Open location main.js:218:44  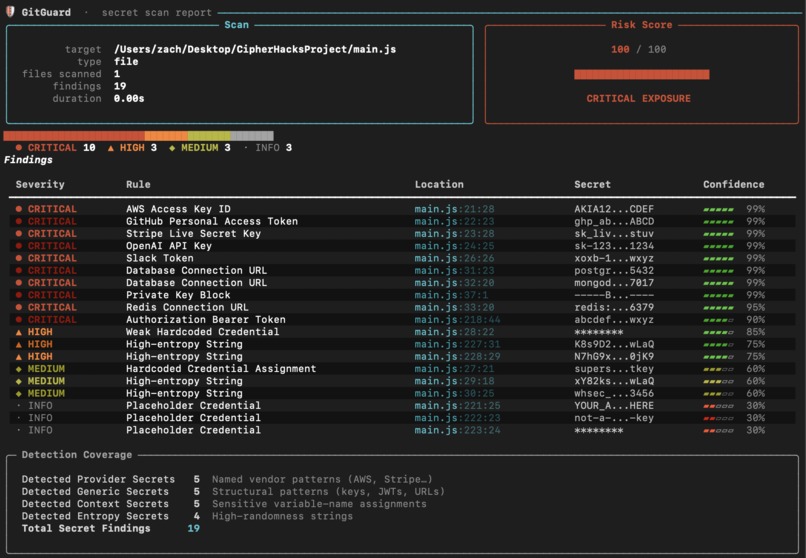457,320
